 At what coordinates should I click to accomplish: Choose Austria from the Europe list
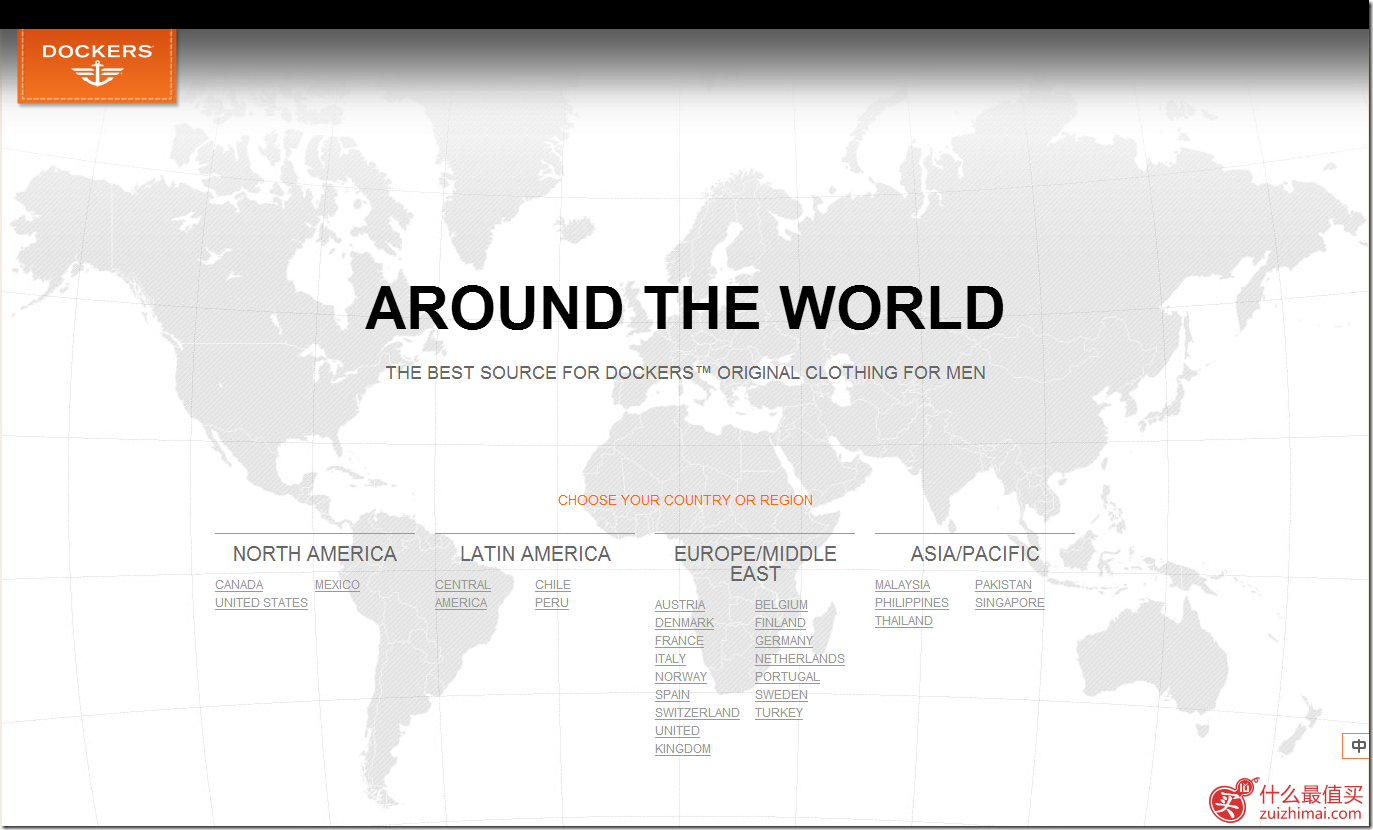[680, 605]
